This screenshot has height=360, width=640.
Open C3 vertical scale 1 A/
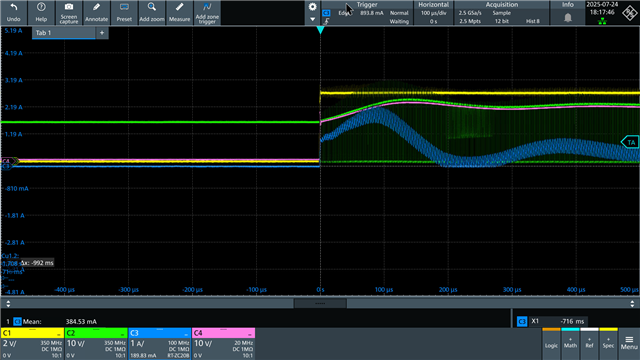(137, 344)
